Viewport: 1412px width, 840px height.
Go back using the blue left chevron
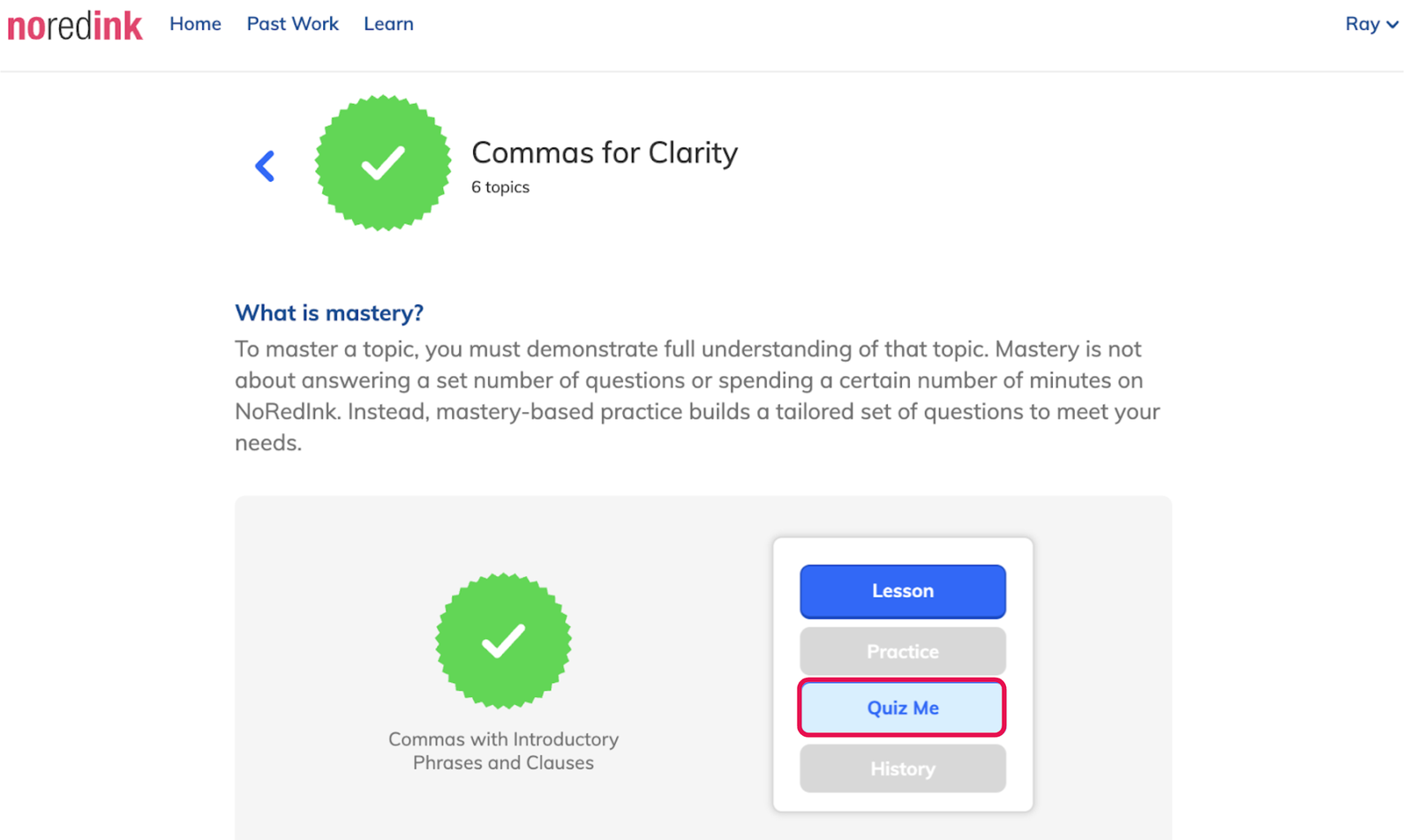click(265, 165)
